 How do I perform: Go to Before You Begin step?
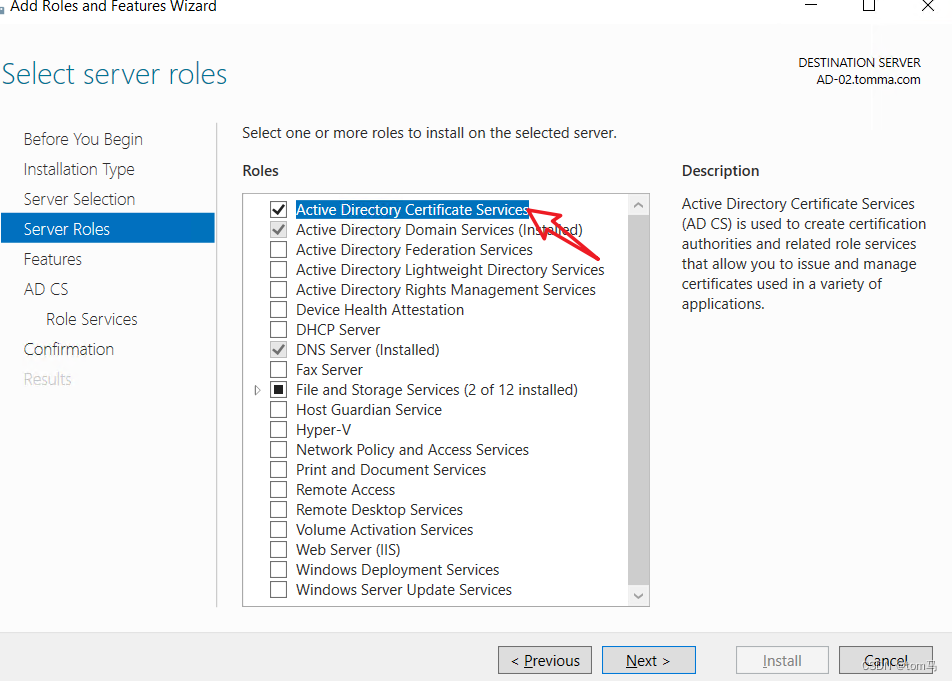pos(83,139)
